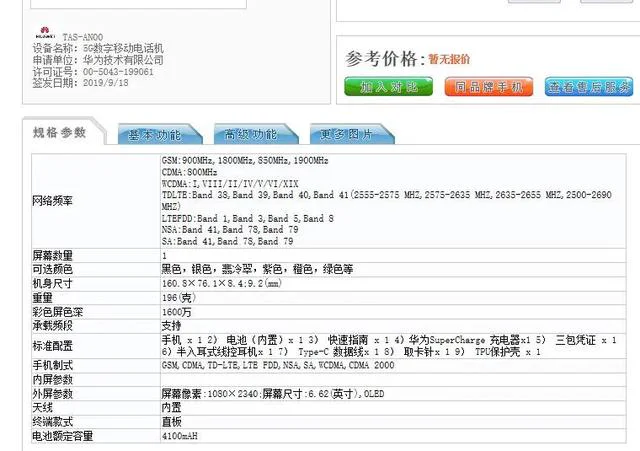
Task: Click the green 加入对比 button
Action: click(388, 87)
